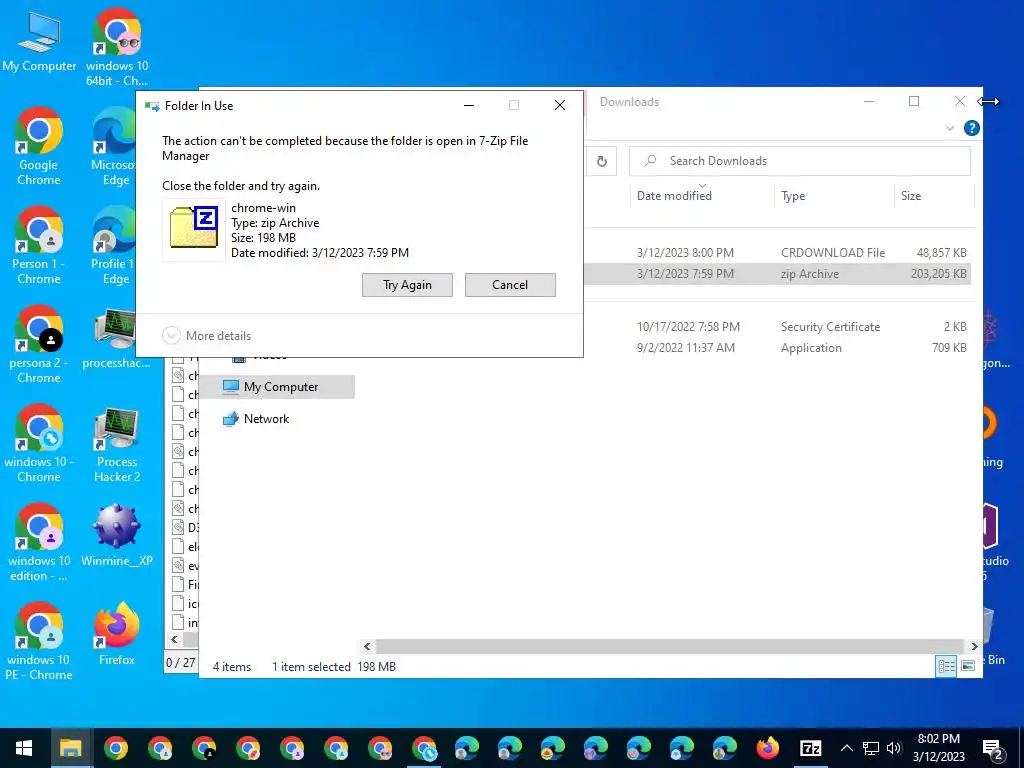Viewport: 1024px width, 768px height.
Task: Click the 7-Zip window's left scroll arrow
Action: (174, 639)
